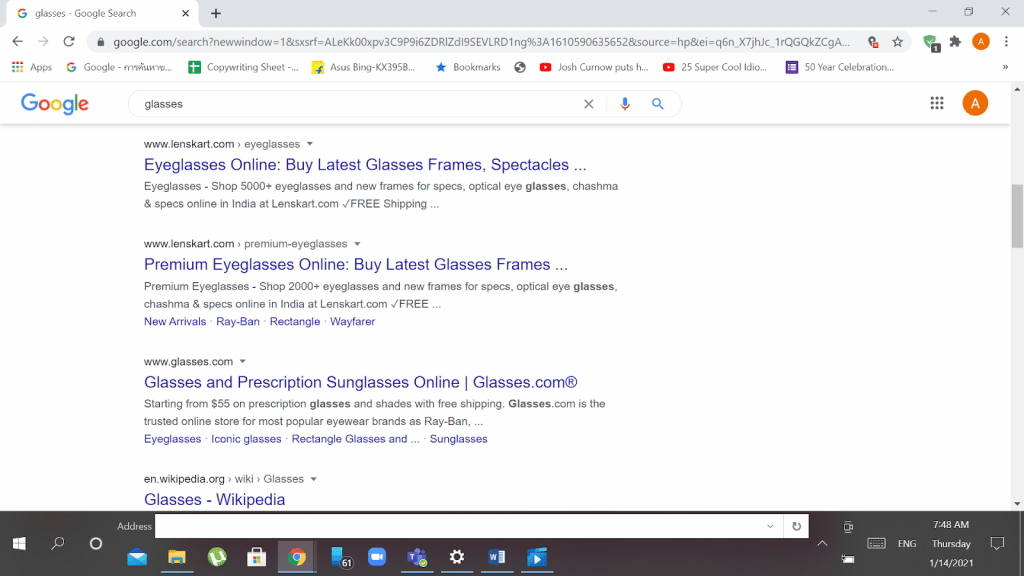This screenshot has height=576, width=1024.
Task: Select the glasses - Google Search tab
Action: (103, 13)
